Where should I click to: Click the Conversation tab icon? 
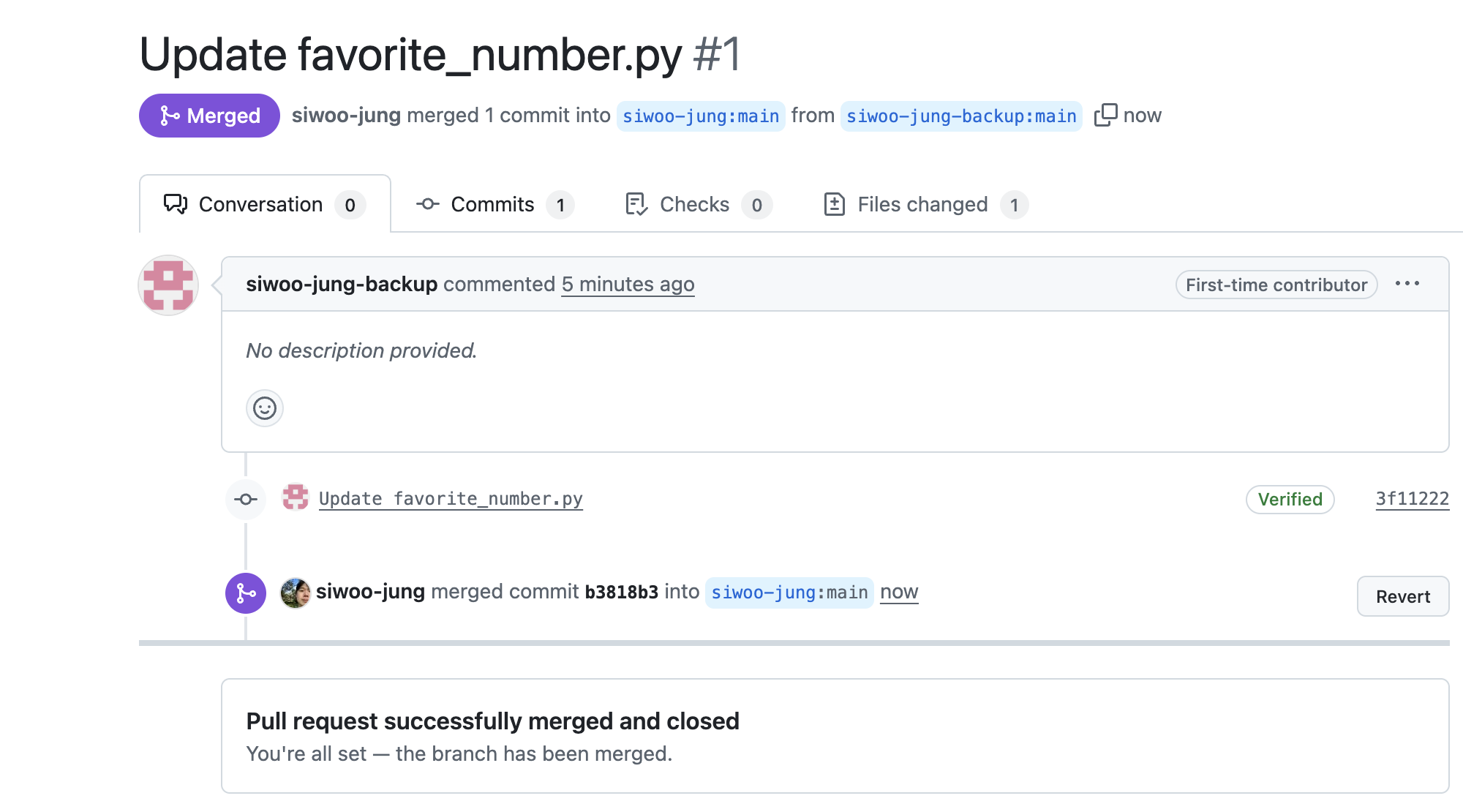(176, 204)
